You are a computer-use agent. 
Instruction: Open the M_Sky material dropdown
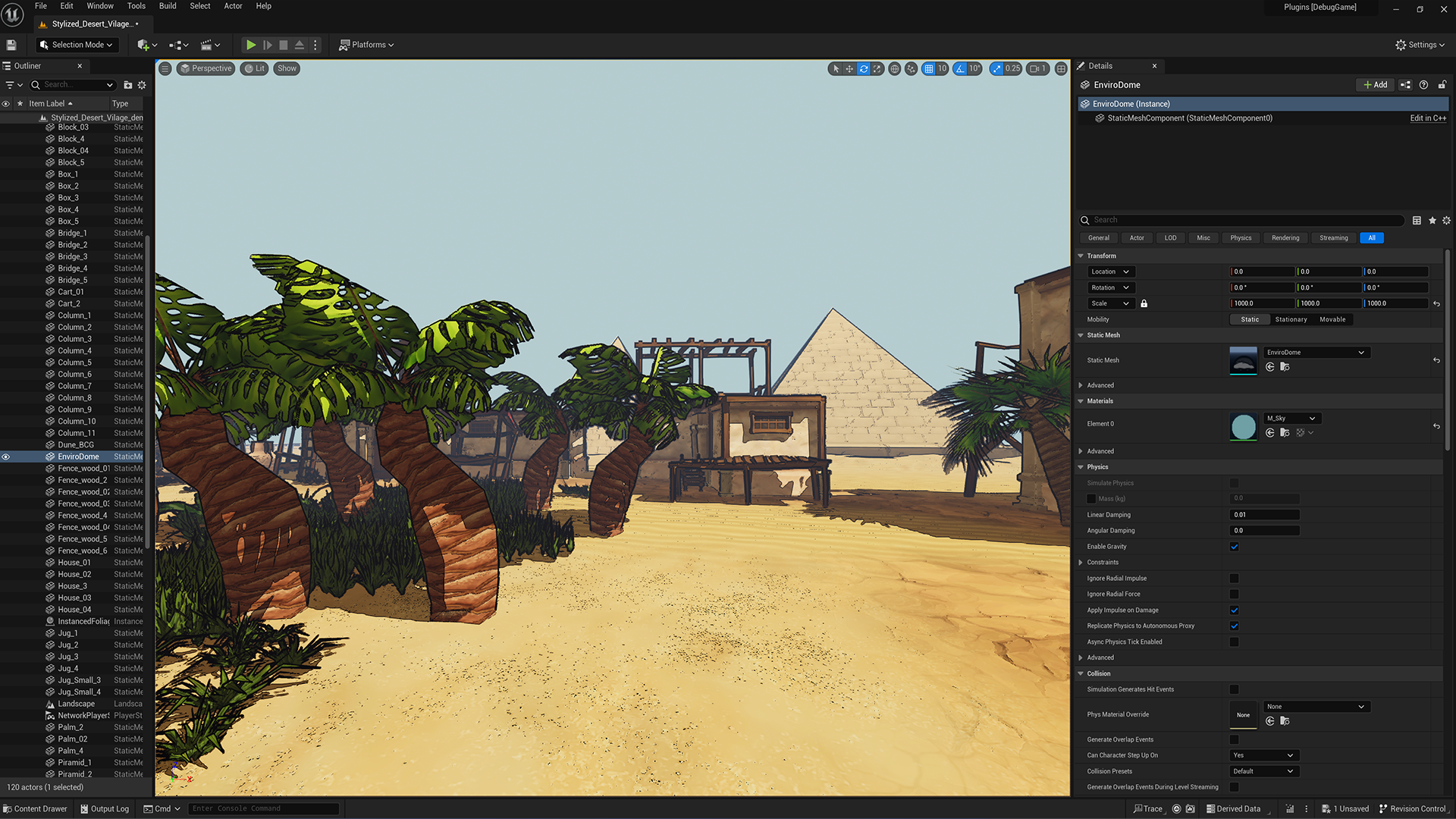tap(1292, 419)
